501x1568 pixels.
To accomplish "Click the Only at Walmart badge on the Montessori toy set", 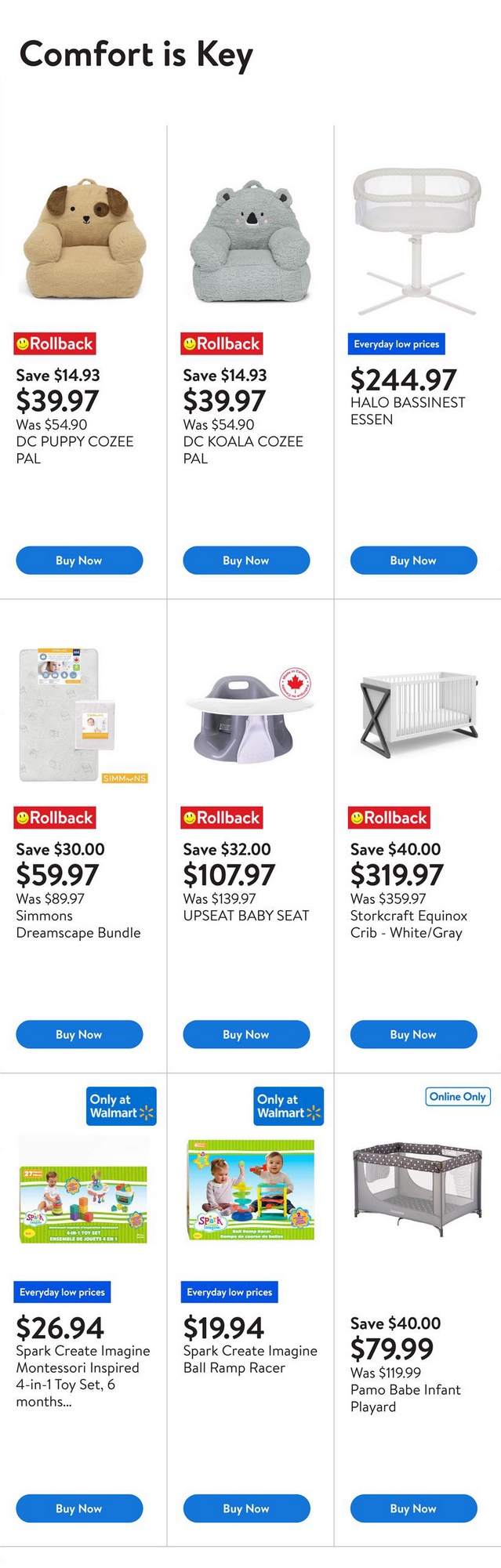I will pos(122,1105).
